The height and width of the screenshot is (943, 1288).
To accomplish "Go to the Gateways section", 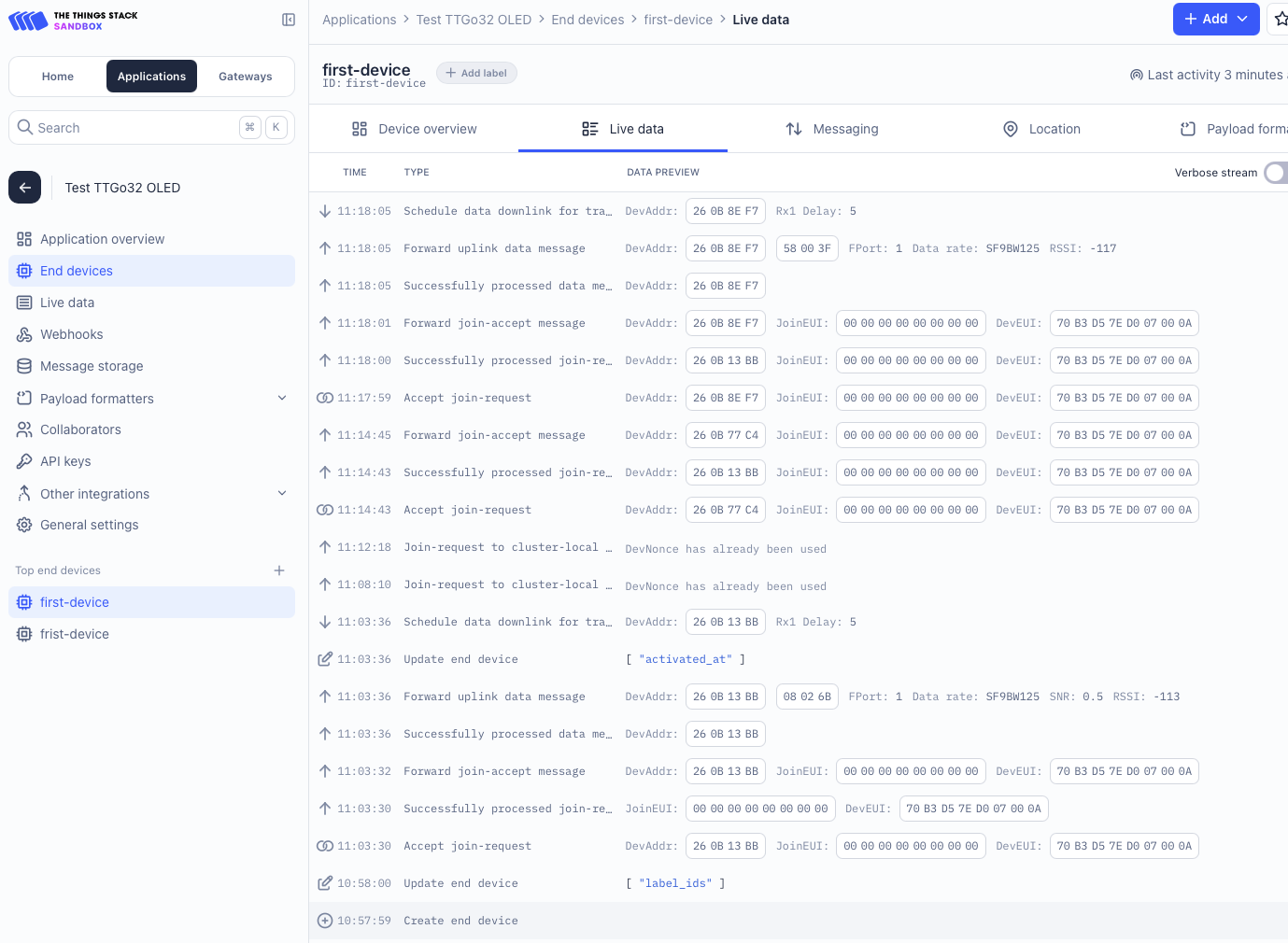I will [x=245, y=77].
